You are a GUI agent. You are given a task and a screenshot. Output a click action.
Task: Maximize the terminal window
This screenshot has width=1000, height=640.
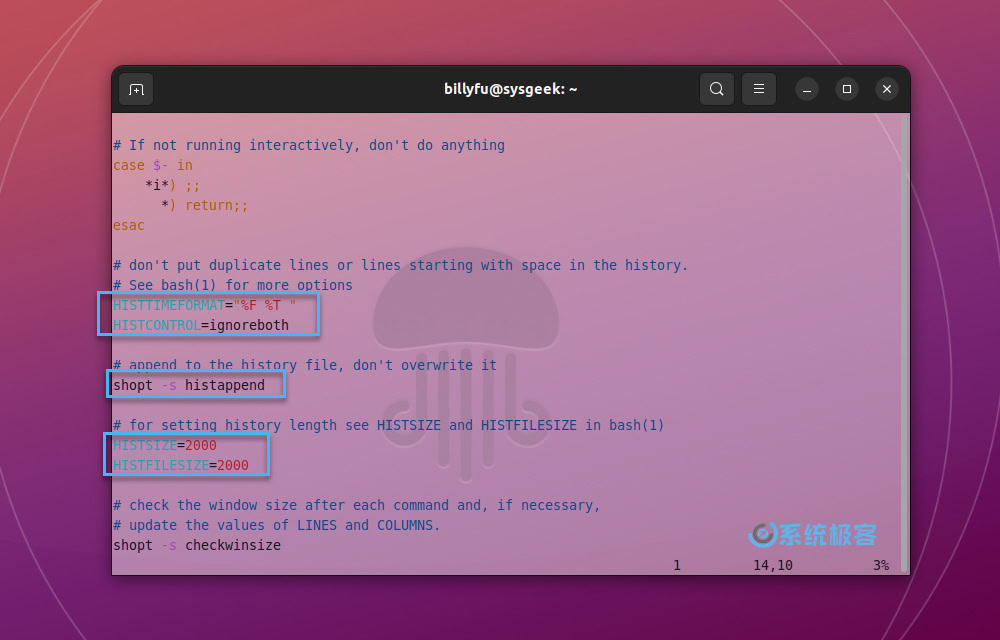point(847,89)
